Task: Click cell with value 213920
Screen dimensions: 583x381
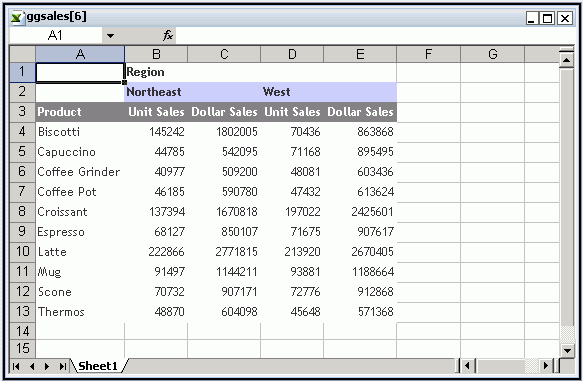Action: coord(292,252)
